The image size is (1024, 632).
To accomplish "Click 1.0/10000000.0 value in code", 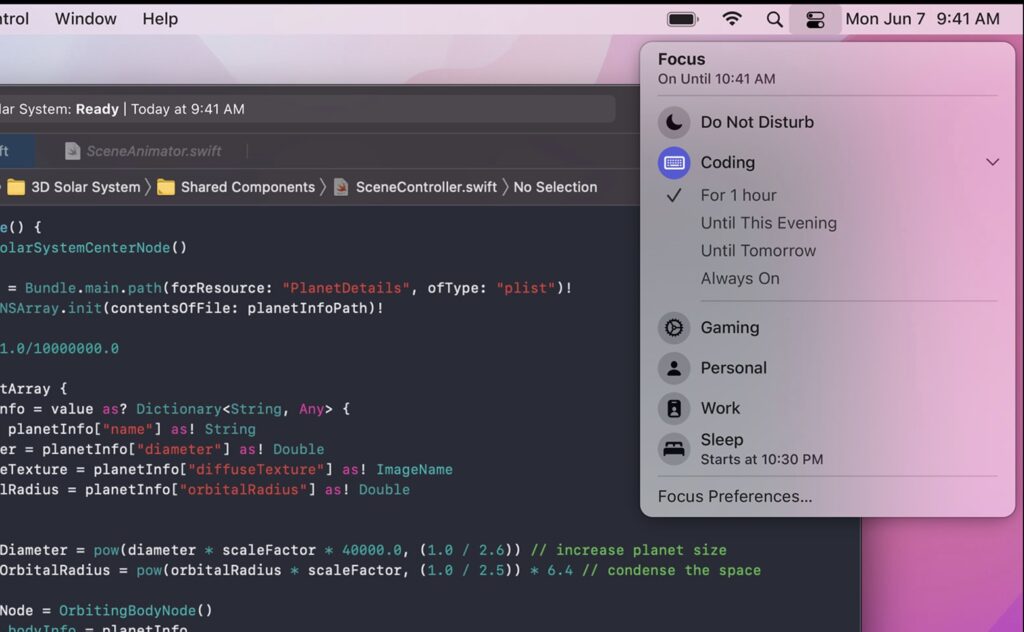I will point(59,349).
